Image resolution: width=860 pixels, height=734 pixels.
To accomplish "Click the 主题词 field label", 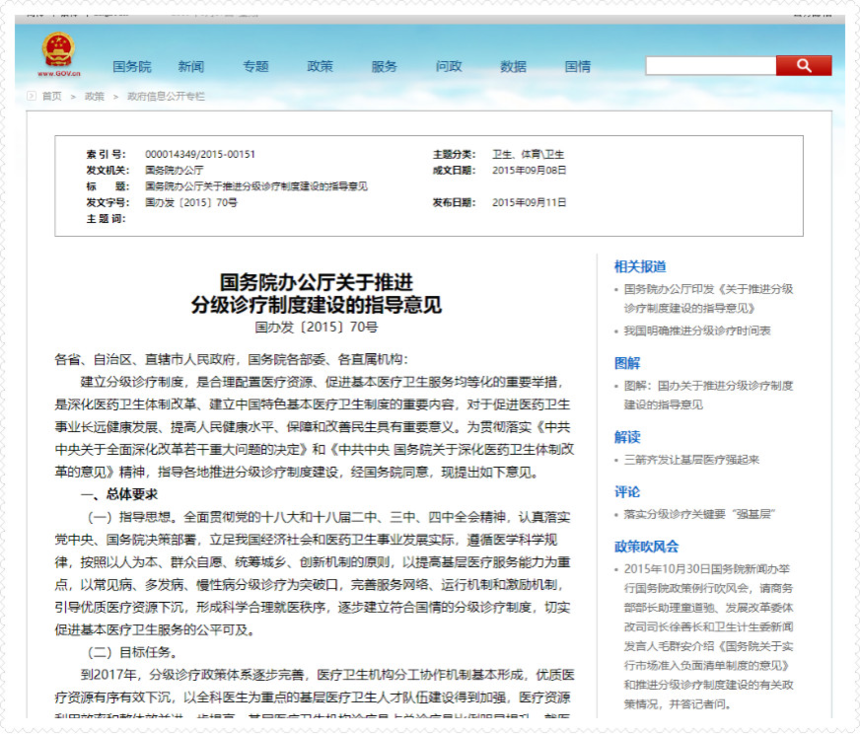I will tap(106, 219).
